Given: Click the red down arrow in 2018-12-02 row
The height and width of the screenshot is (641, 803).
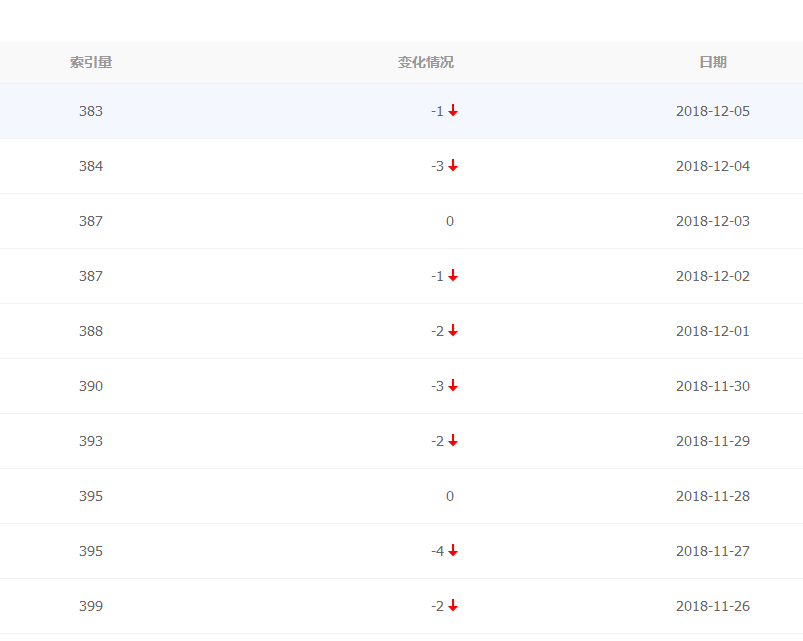Looking at the screenshot, I should 453,276.
